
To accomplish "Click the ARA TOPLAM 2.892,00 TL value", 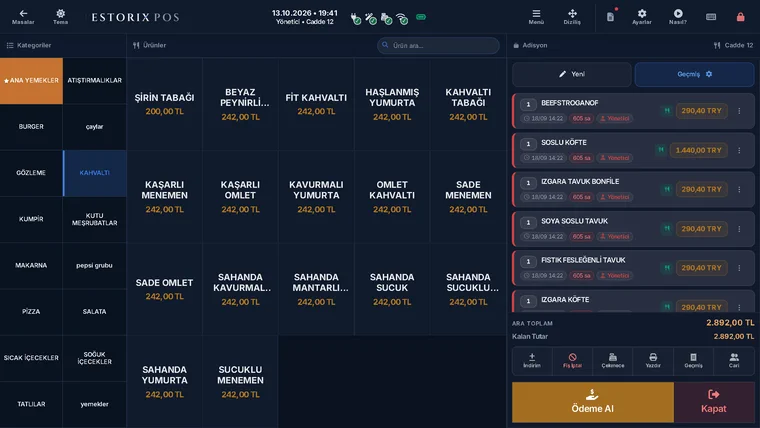I will pyautogui.click(x=730, y=323).
